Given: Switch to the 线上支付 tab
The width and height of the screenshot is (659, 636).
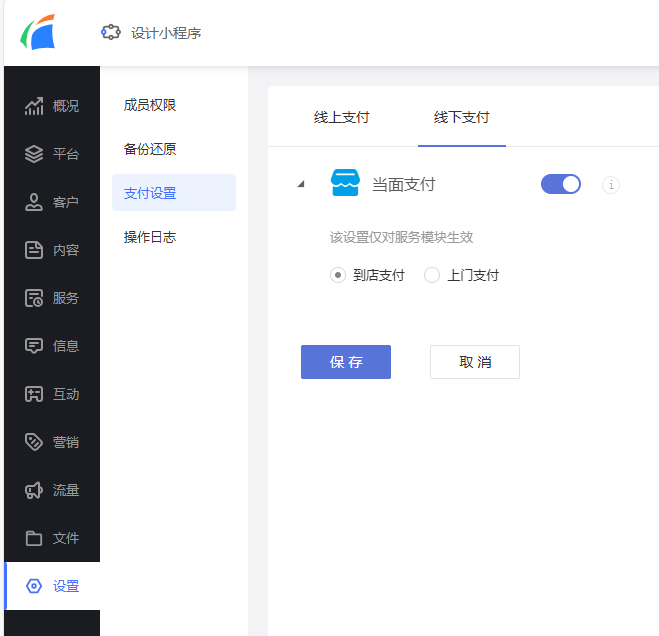Looking at the screenshot, I should (x=342, y=118).
